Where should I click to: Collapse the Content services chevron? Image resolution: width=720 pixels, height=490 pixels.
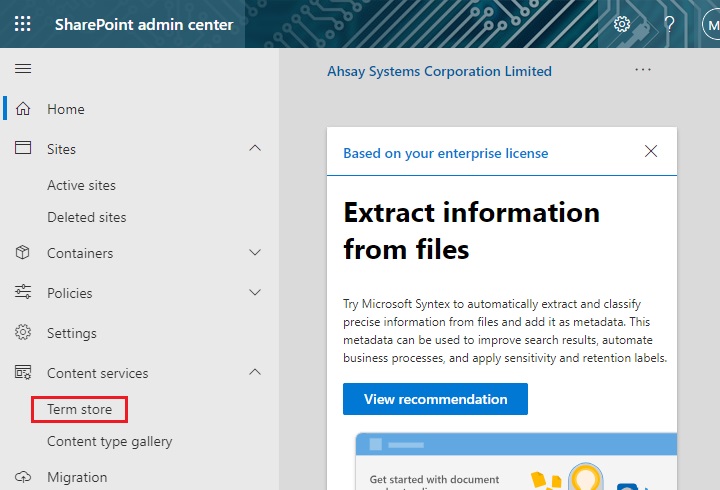pyautogui.click(x=255, y=373)
